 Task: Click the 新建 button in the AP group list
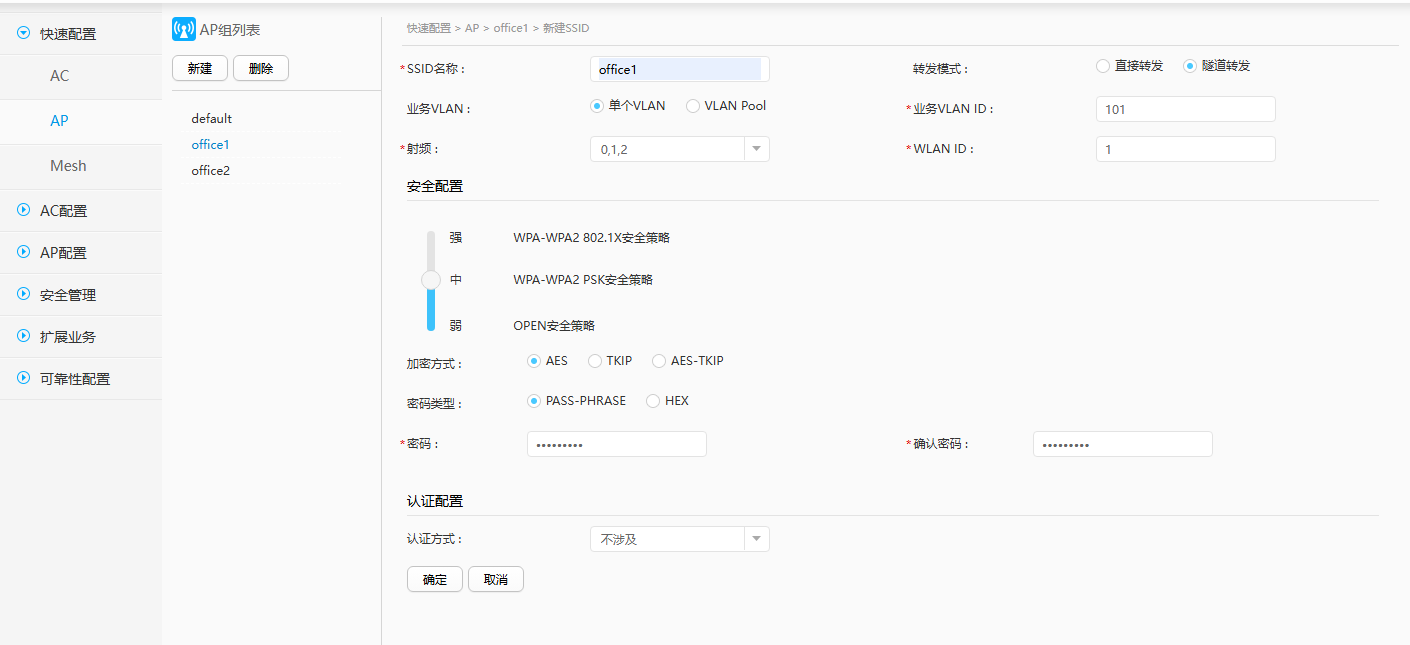[x=200, y=68]
